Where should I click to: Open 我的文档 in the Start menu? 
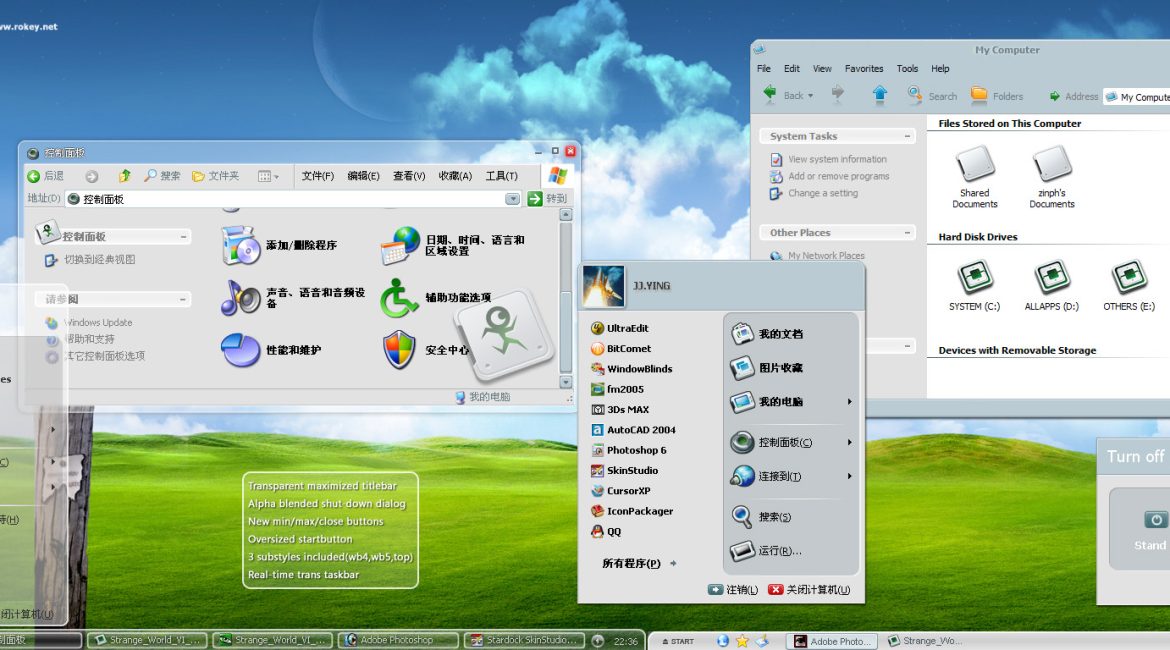(766, 334)
